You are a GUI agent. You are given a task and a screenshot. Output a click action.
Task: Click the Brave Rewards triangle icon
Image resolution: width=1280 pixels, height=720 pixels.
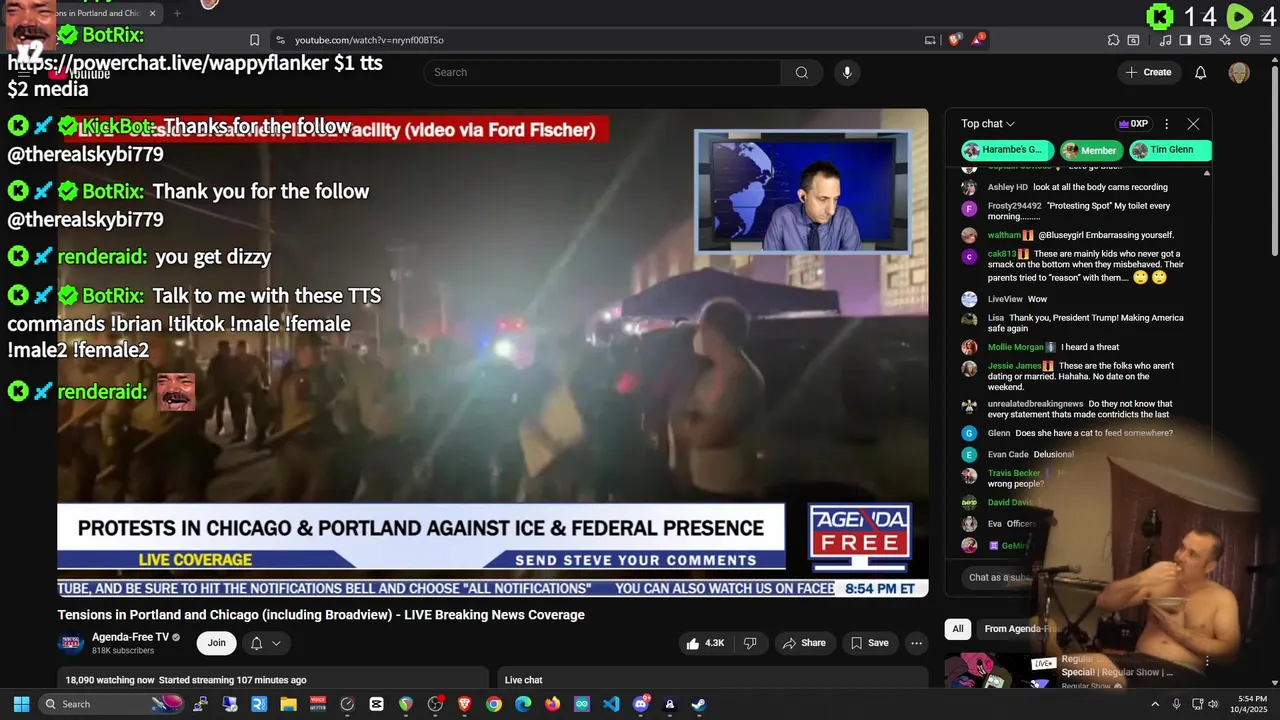(x=978, y=40)
